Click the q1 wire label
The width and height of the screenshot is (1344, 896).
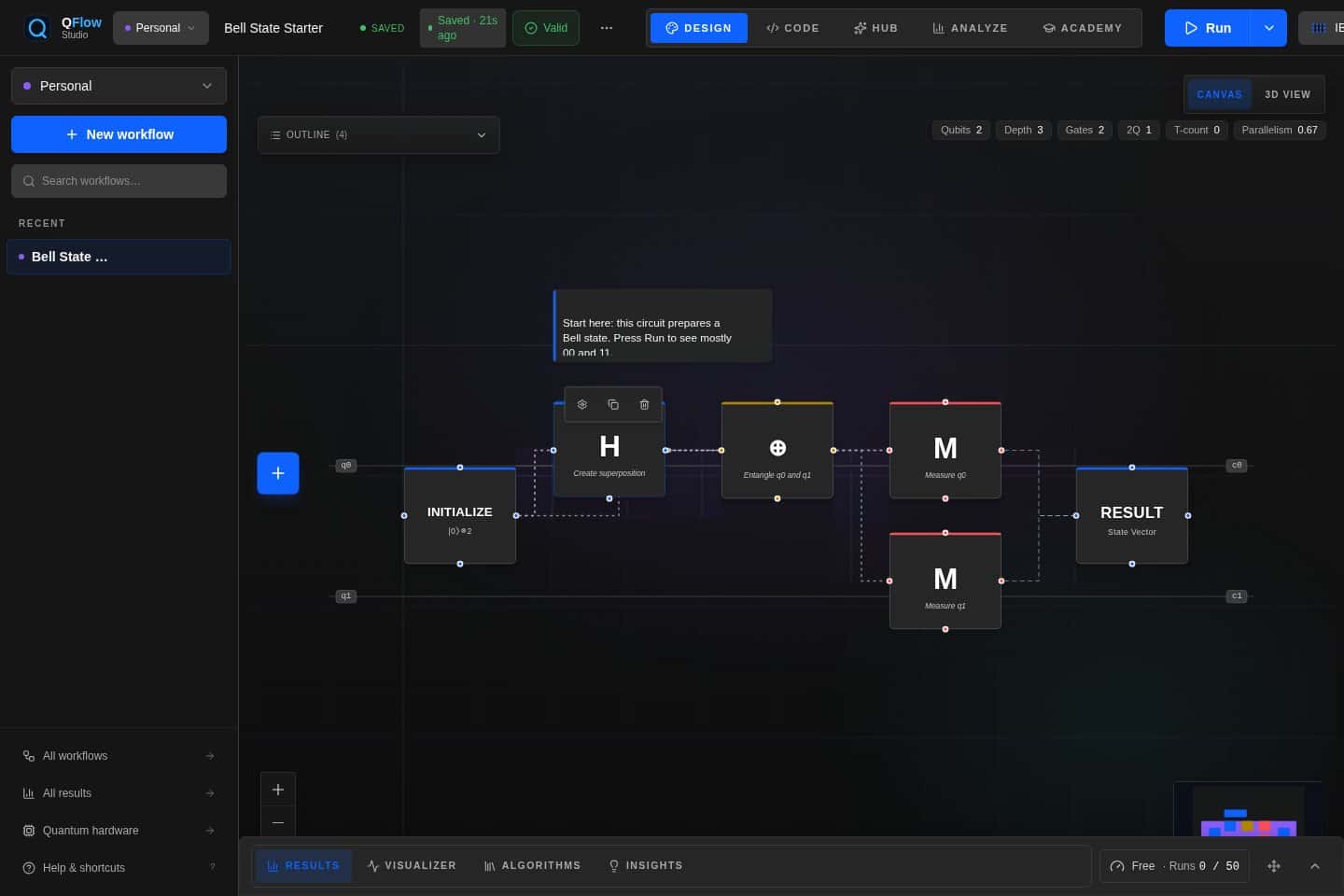(x=346, y=595)
